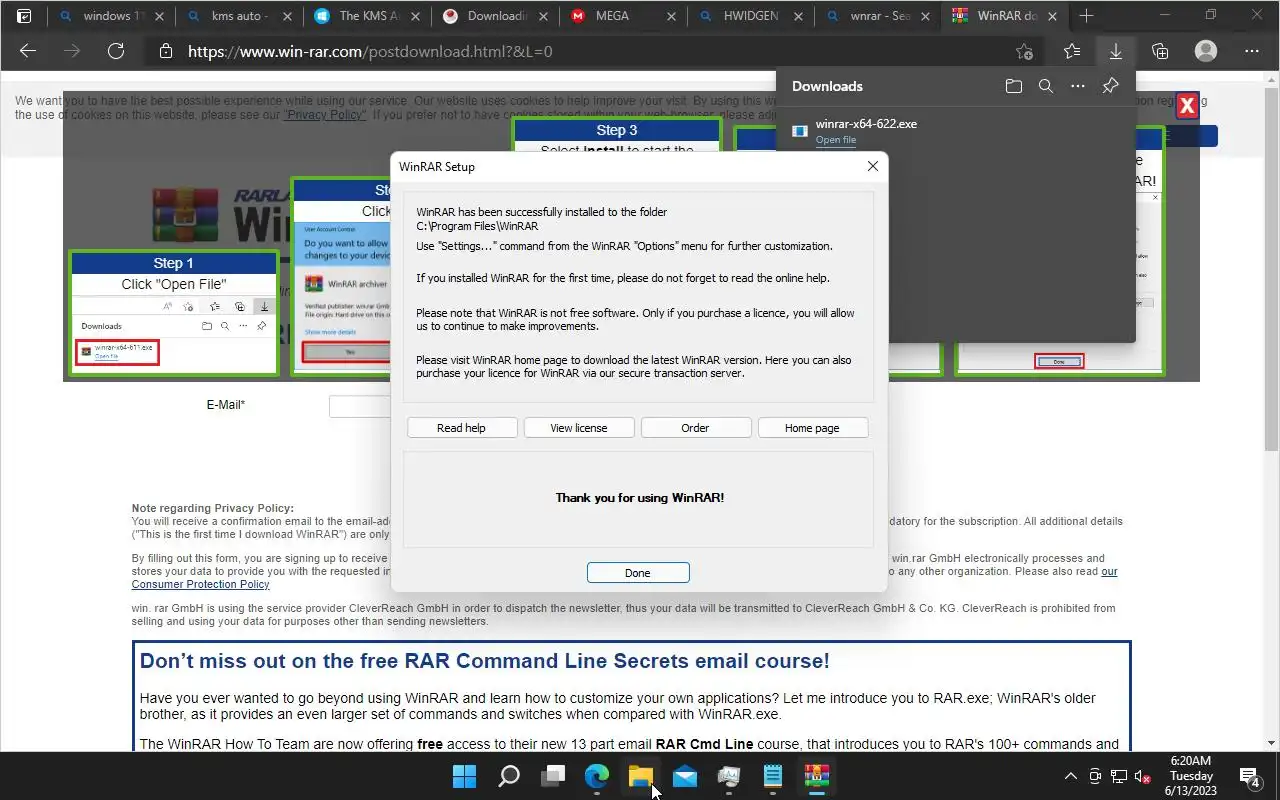The width and height of the screenshot is (1280, 800).
Task: Go back to previous page
Action: pyautogui.click(x=28, y=51)
